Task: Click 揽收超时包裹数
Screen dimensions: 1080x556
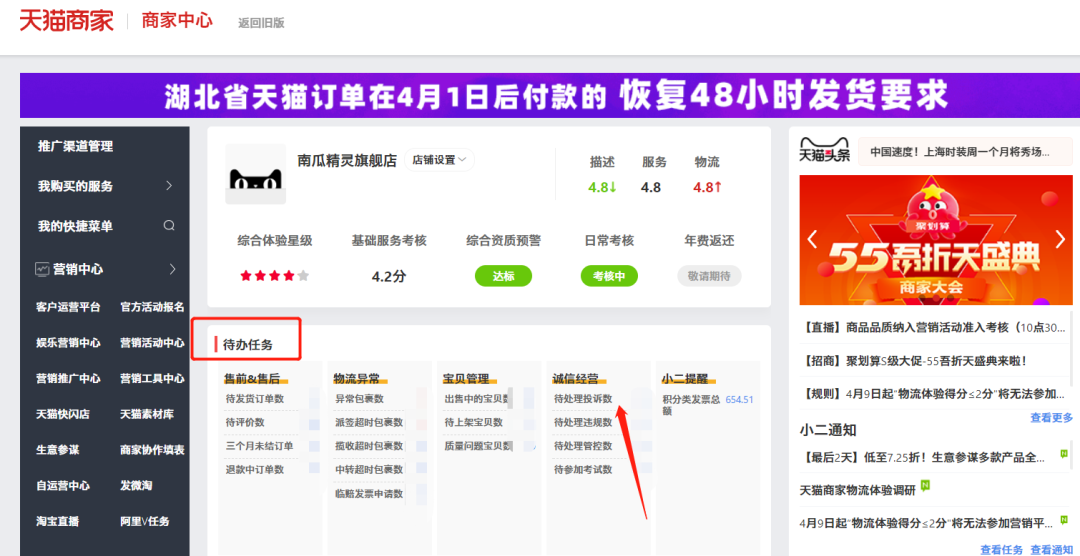Action: click(369, 446)
